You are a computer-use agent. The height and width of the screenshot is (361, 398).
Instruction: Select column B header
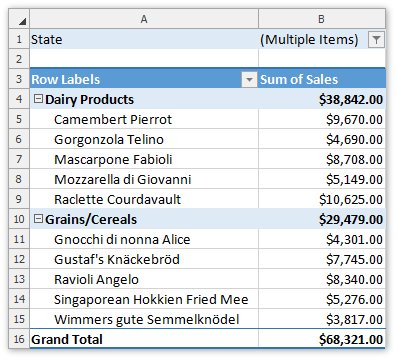322,19
